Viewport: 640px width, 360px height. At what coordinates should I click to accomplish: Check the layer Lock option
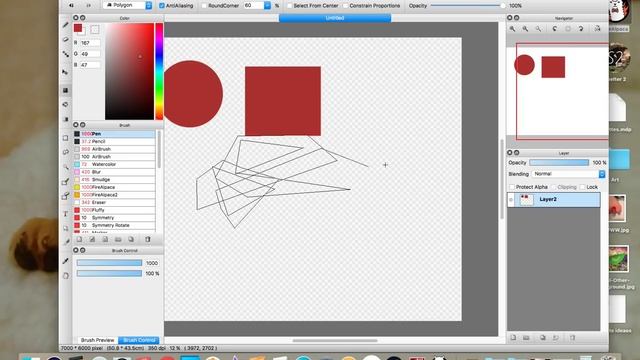click(582, 187)
